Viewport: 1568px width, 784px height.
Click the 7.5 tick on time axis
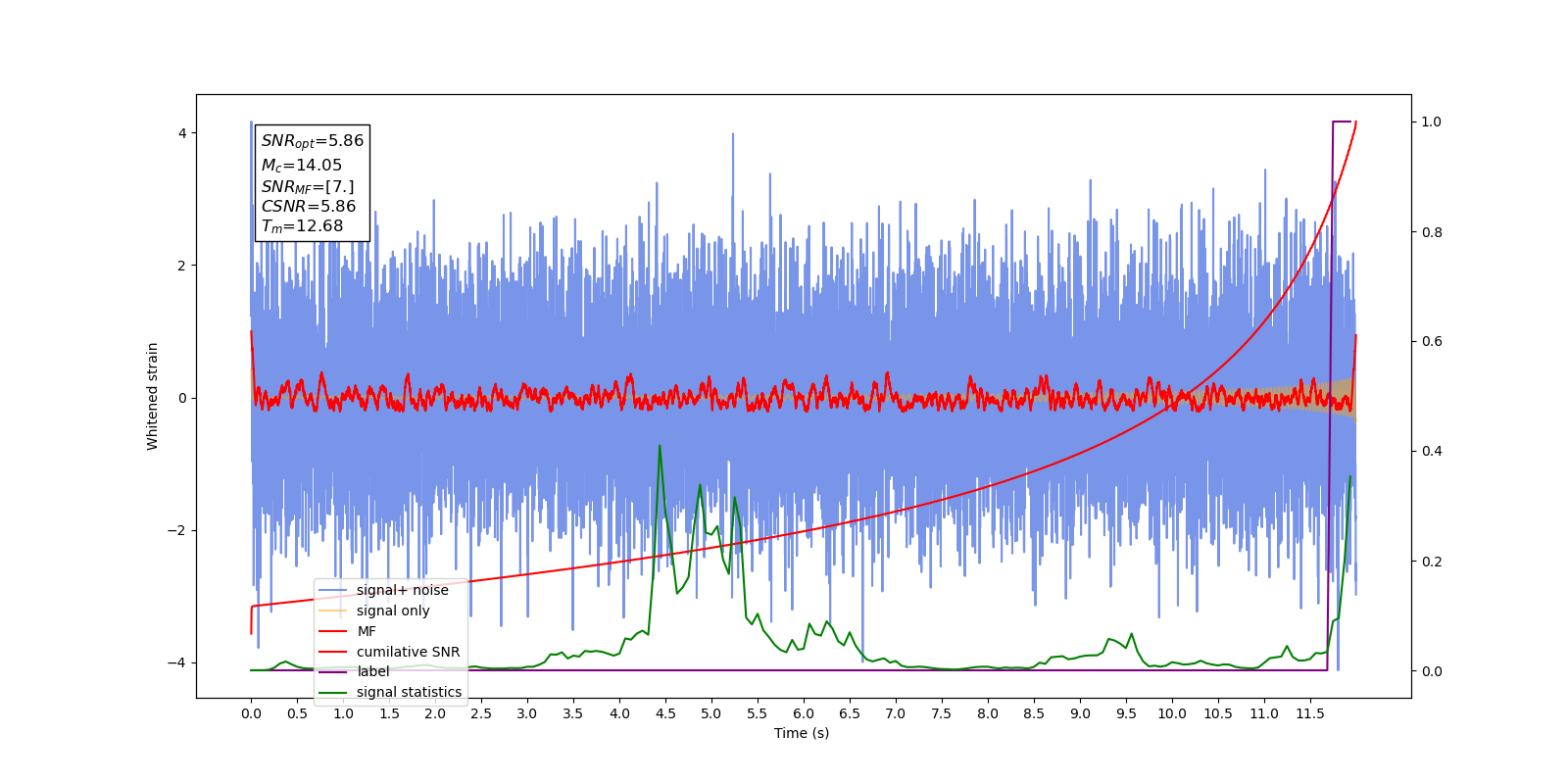(942, 713)
